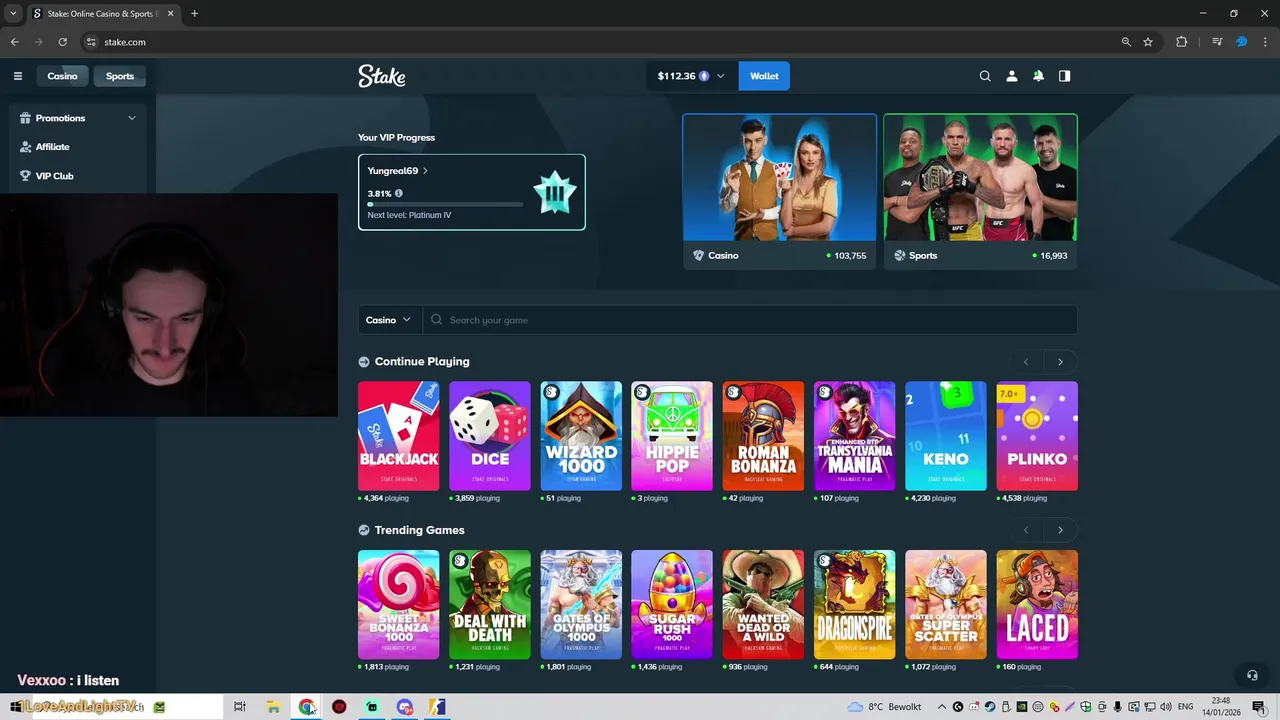Screen dimensions: 1280x720
Task: Open Chrome media controls icon
Action: 1217,42
